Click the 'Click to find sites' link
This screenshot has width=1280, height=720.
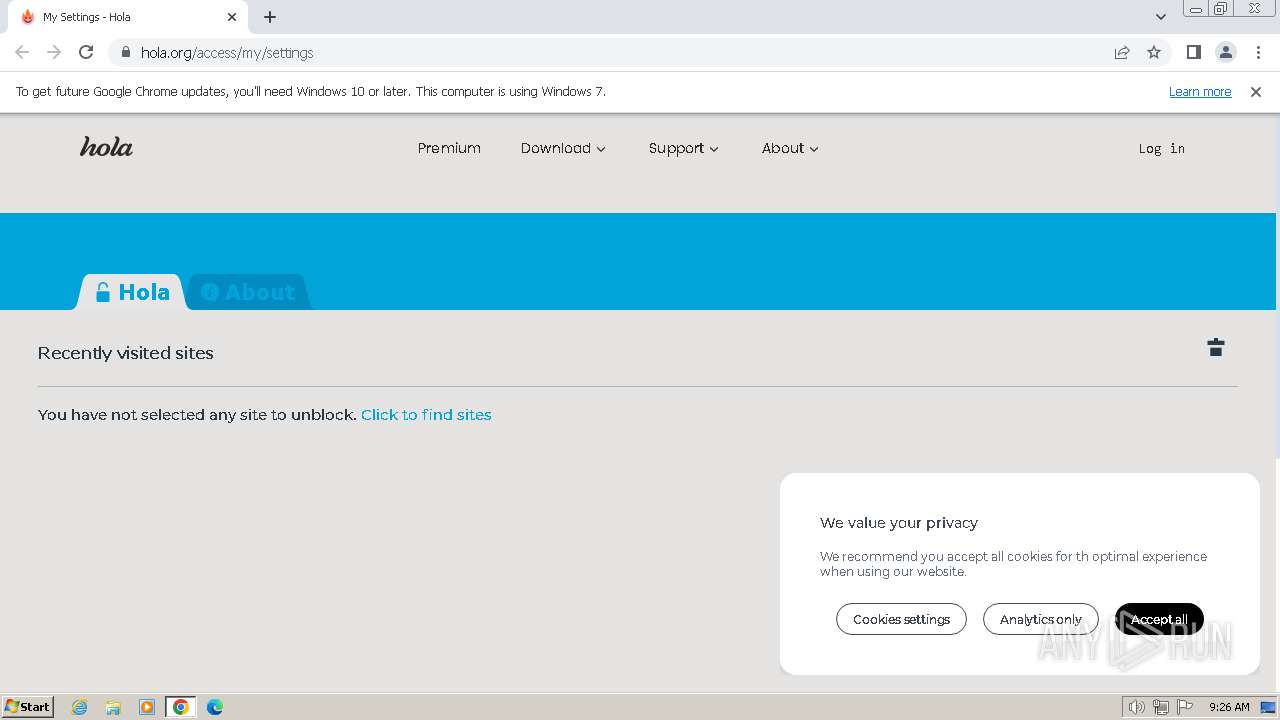(426, 414)
